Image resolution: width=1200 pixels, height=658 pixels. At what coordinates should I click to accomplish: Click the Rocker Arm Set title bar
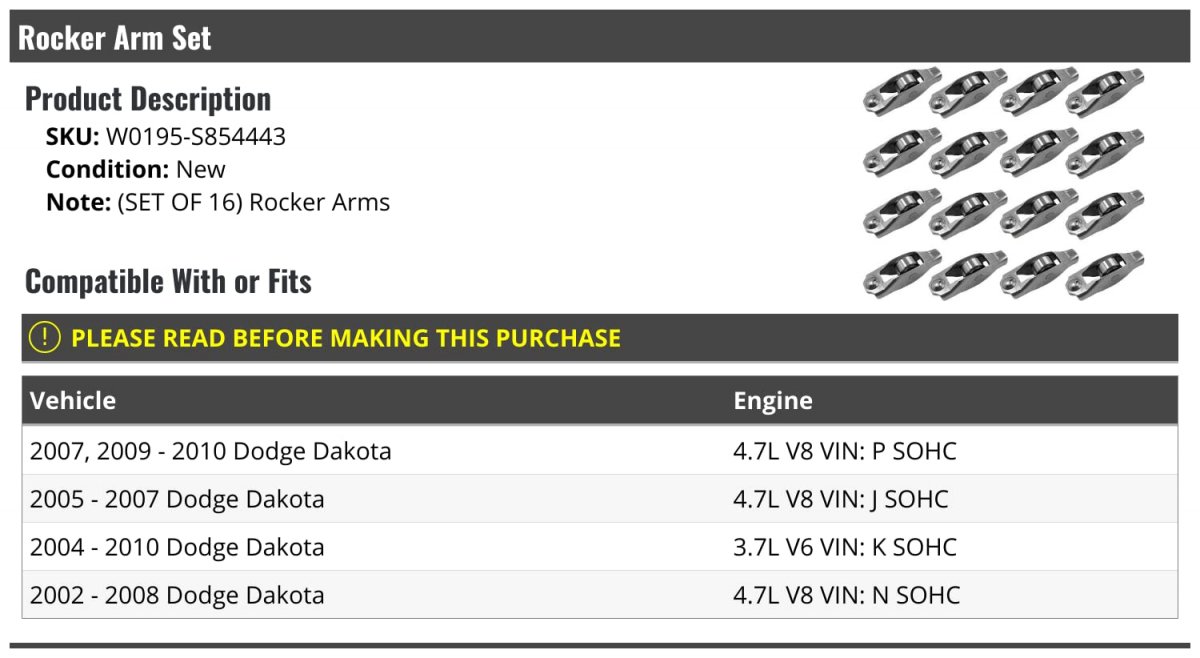(x=600, y=37)
